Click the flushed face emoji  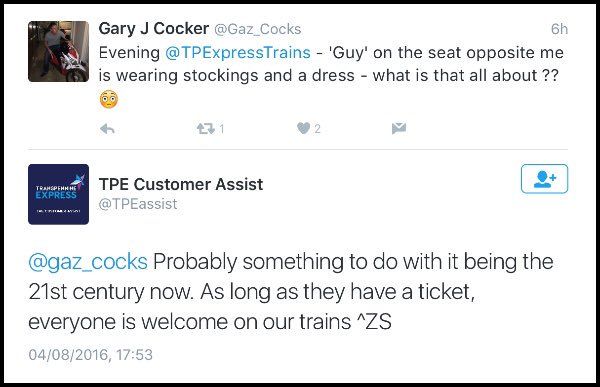point(109,99)
